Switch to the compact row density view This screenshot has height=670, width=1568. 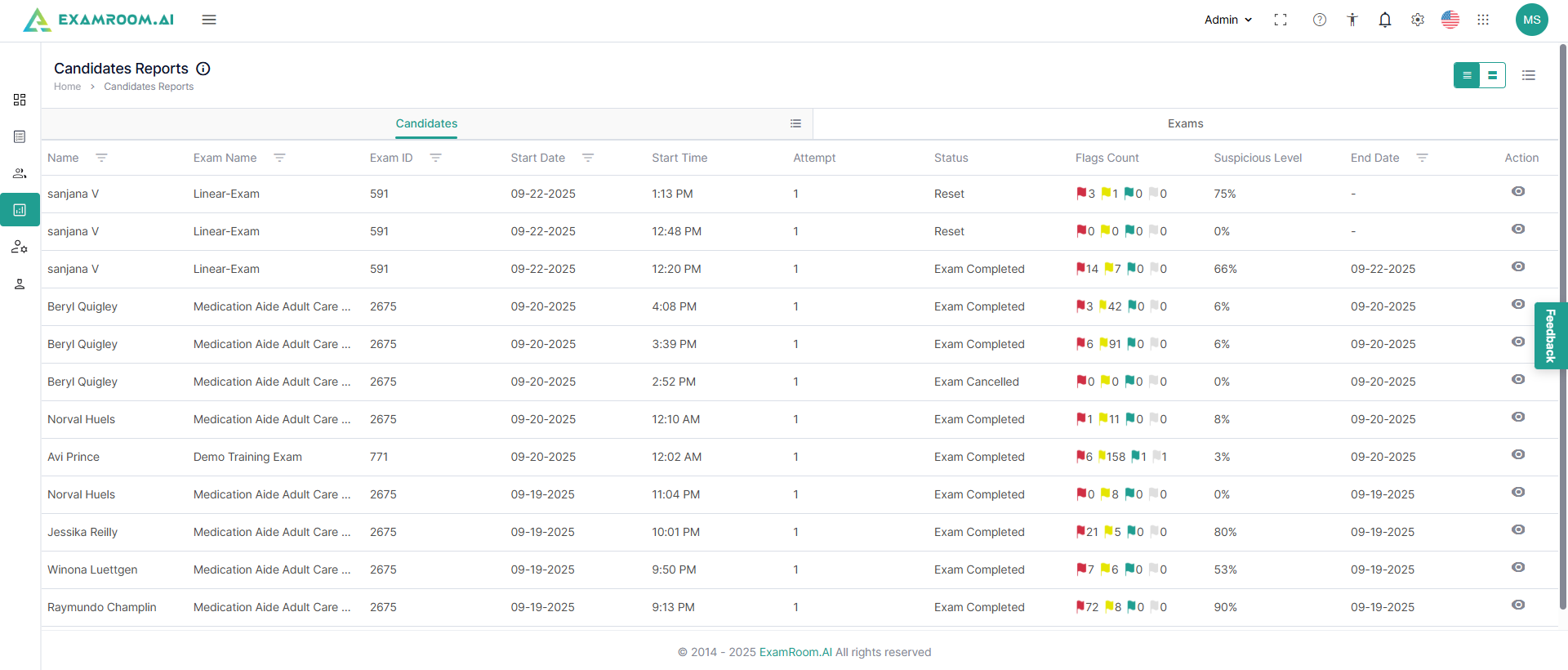pos(1467,75)
